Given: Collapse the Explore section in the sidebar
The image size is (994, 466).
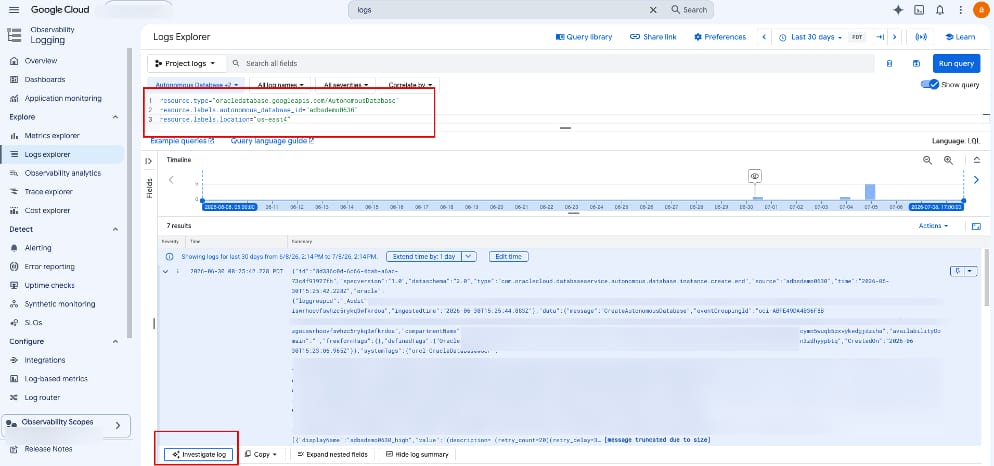Looking at the screenshot, I should (115, 117).
